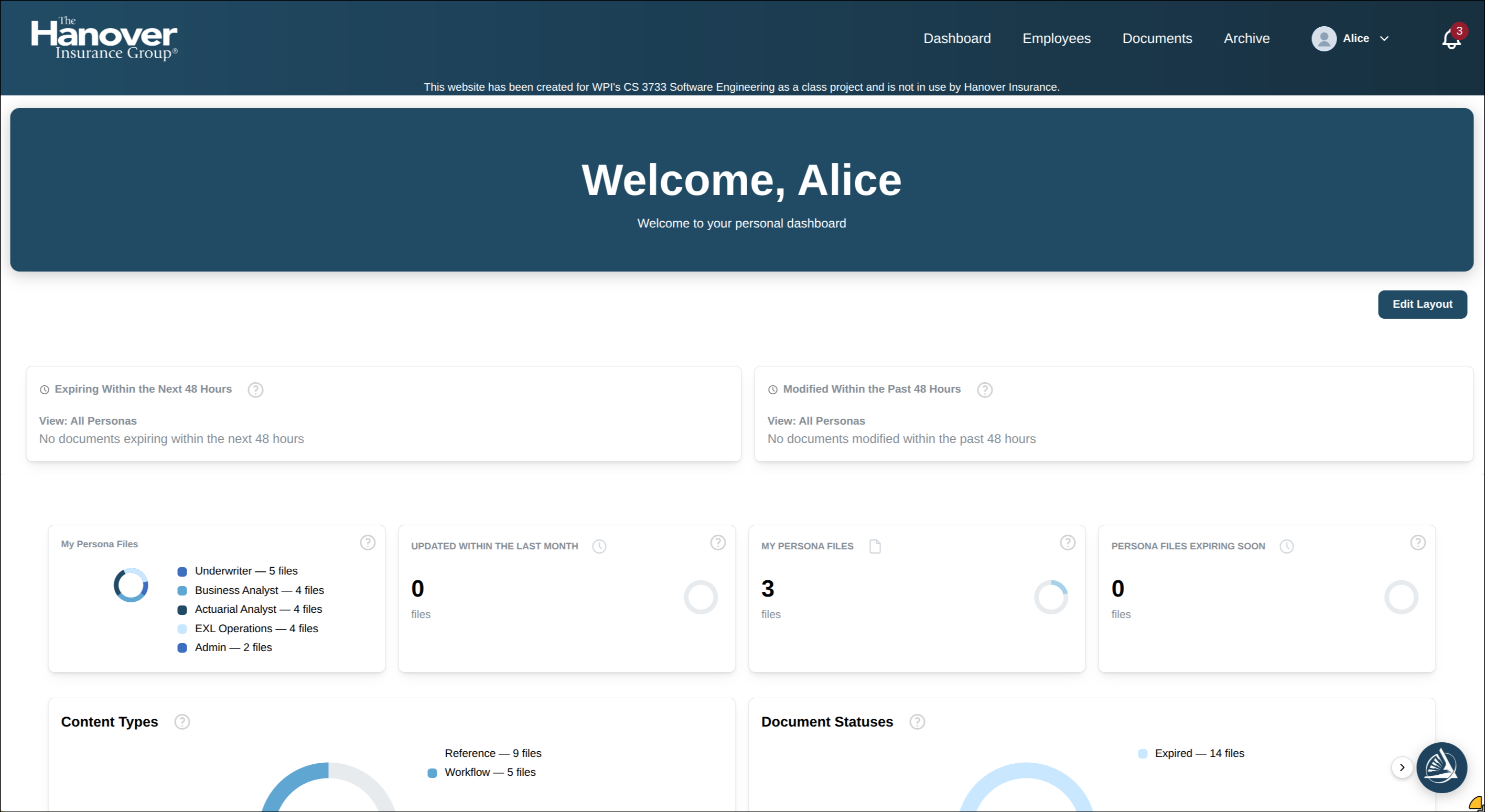Click 'Actuarial Analyst — 4 files' legend text

[x=259, y=609]
